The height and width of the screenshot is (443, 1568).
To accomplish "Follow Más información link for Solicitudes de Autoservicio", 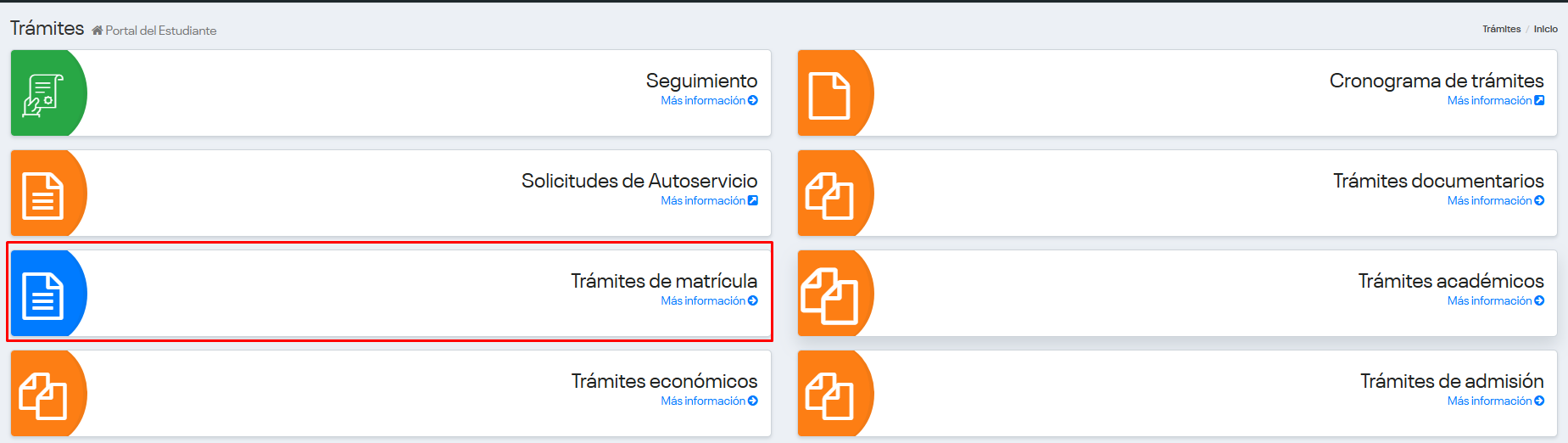I will click(x=709, y=200).
